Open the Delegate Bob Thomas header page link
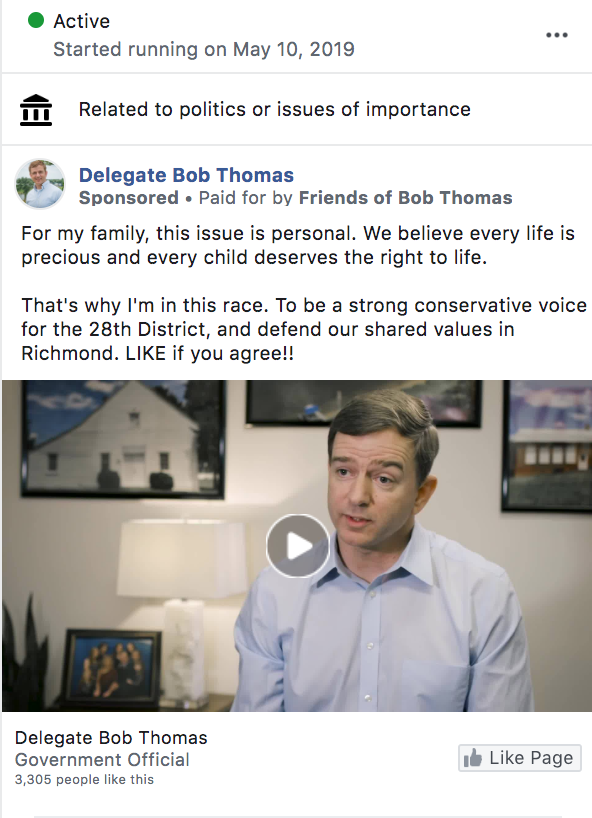The image size is (592, 818). 186,175
